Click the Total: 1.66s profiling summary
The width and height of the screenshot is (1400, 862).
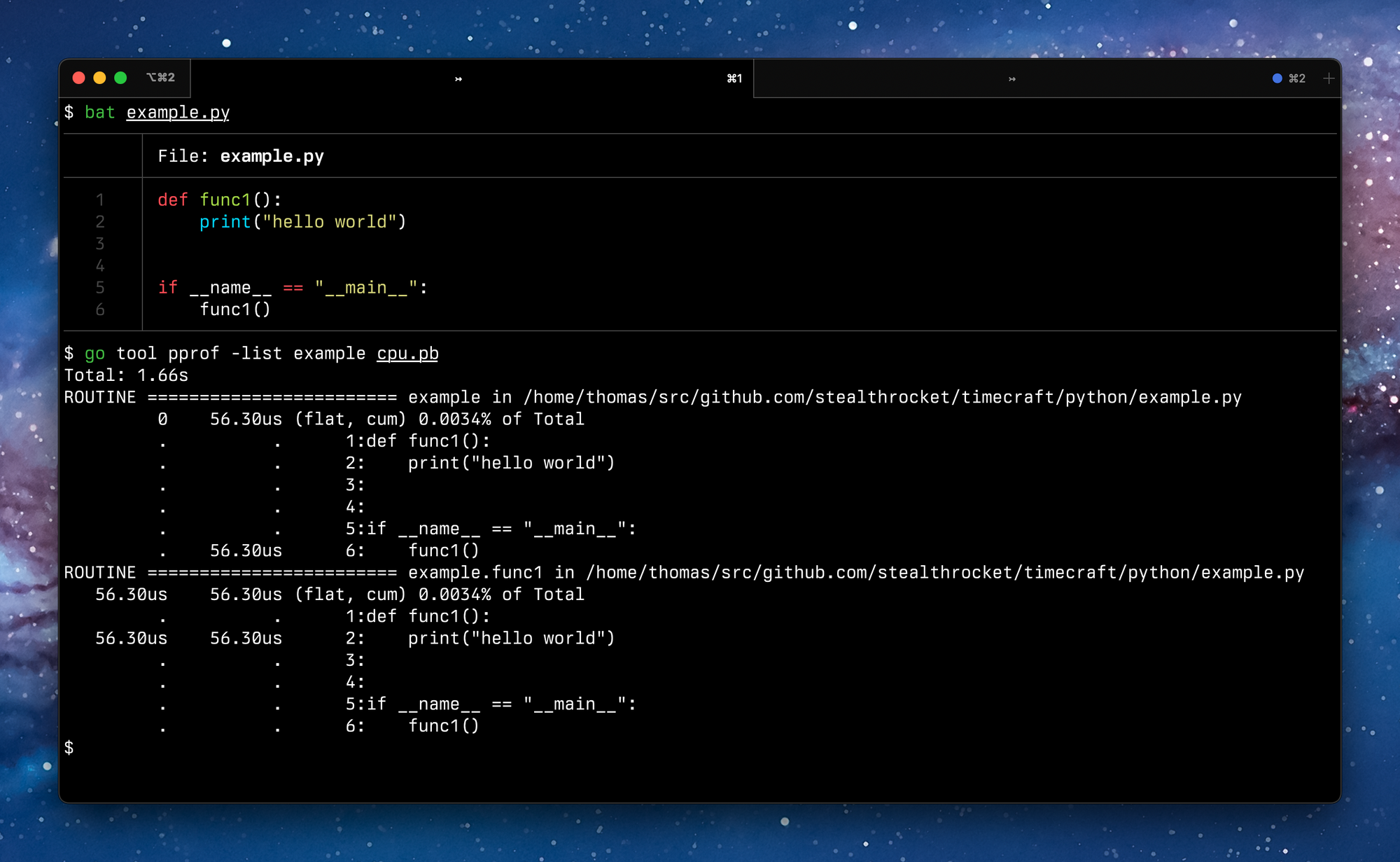pyautogui.click(x=126, y=376)
